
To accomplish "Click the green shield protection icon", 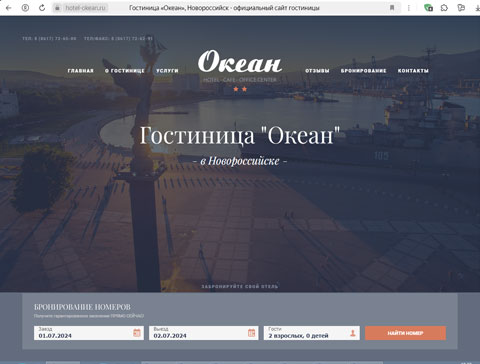I will [x=428, y=8].
